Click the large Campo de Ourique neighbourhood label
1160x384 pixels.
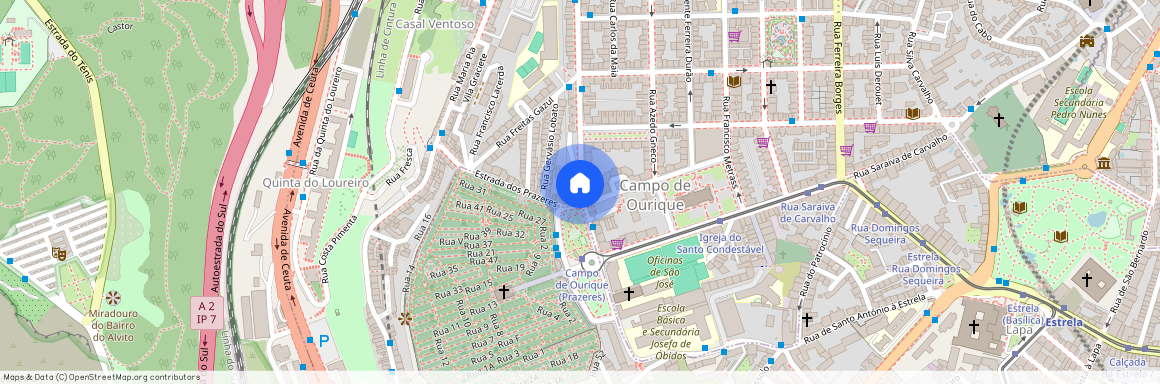(655, 194)
